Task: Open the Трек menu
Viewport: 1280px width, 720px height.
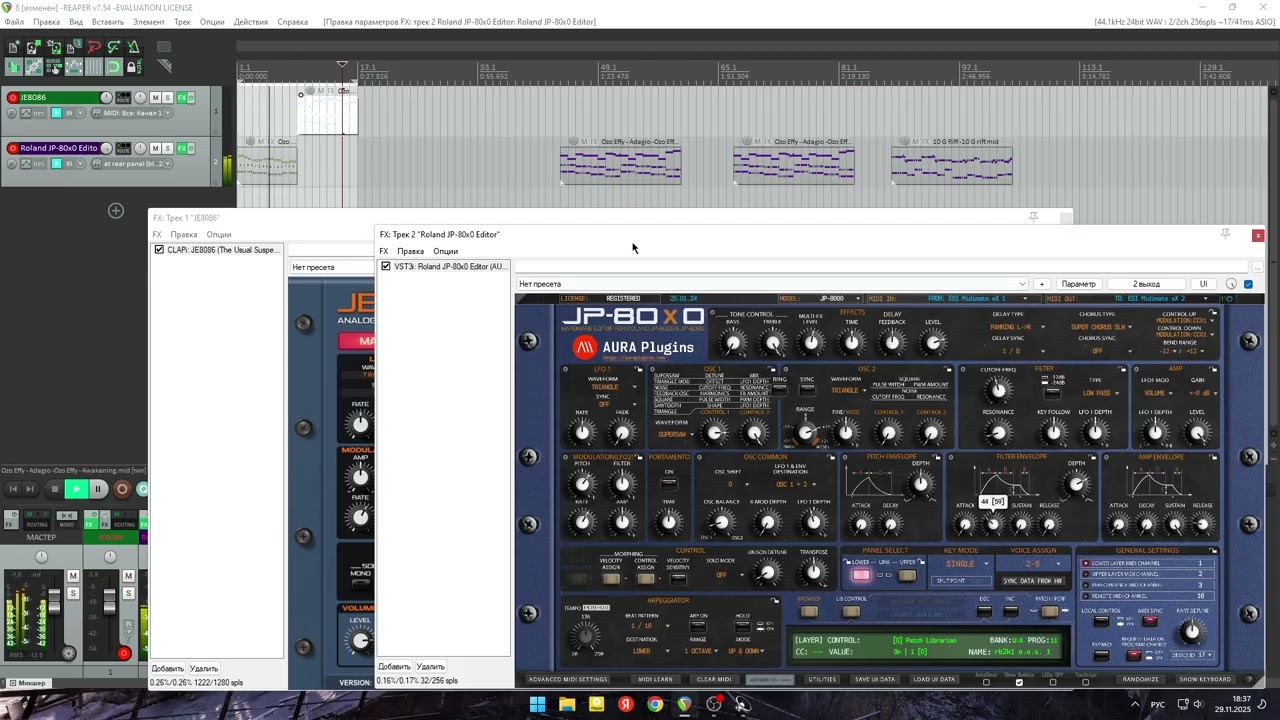Action: click(182, 22)
